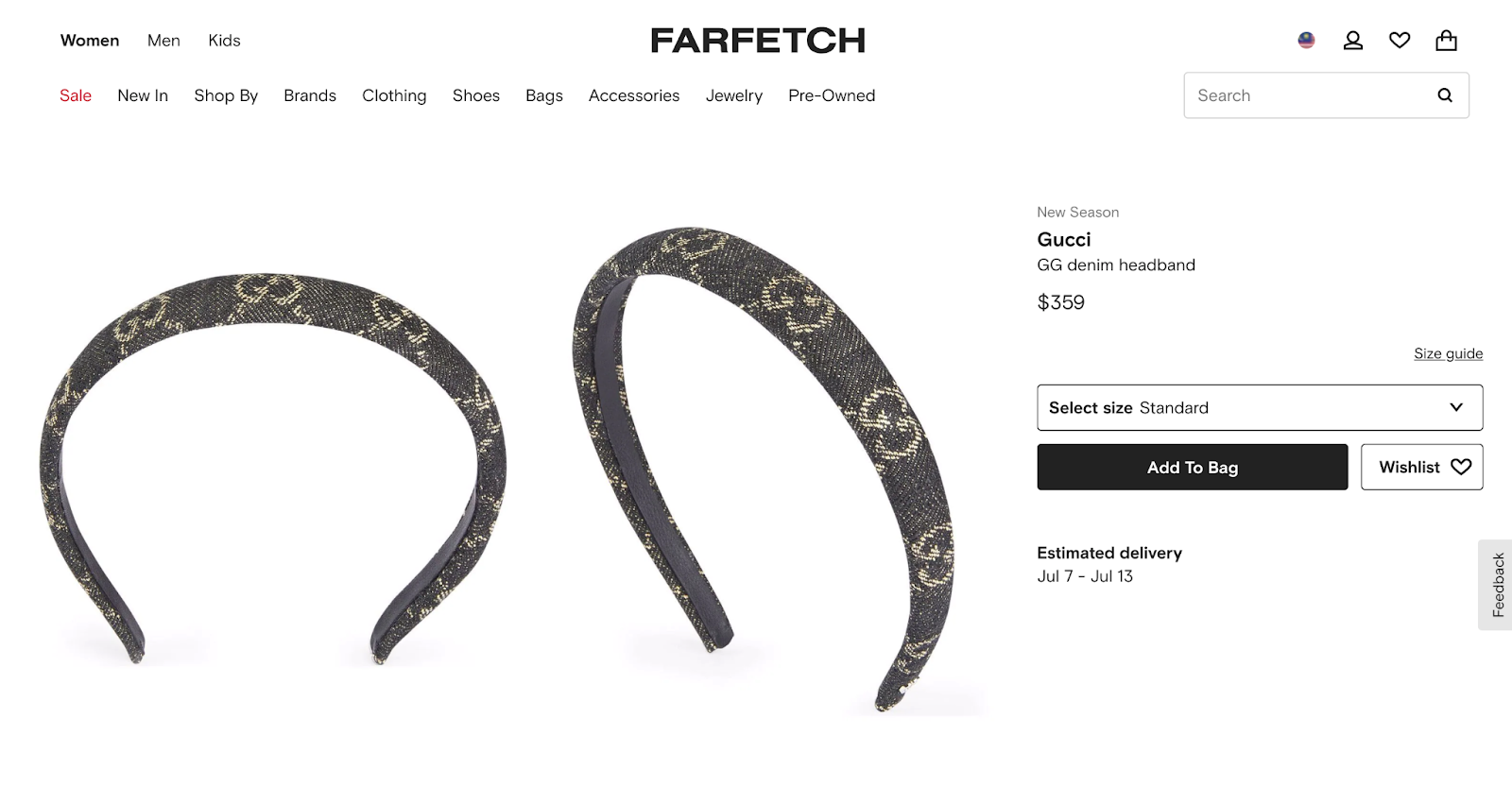Image resolution: width=1512 pixels, height=804 pixels.
Task: Open the Sale menu
Action: tap(76, 95)
